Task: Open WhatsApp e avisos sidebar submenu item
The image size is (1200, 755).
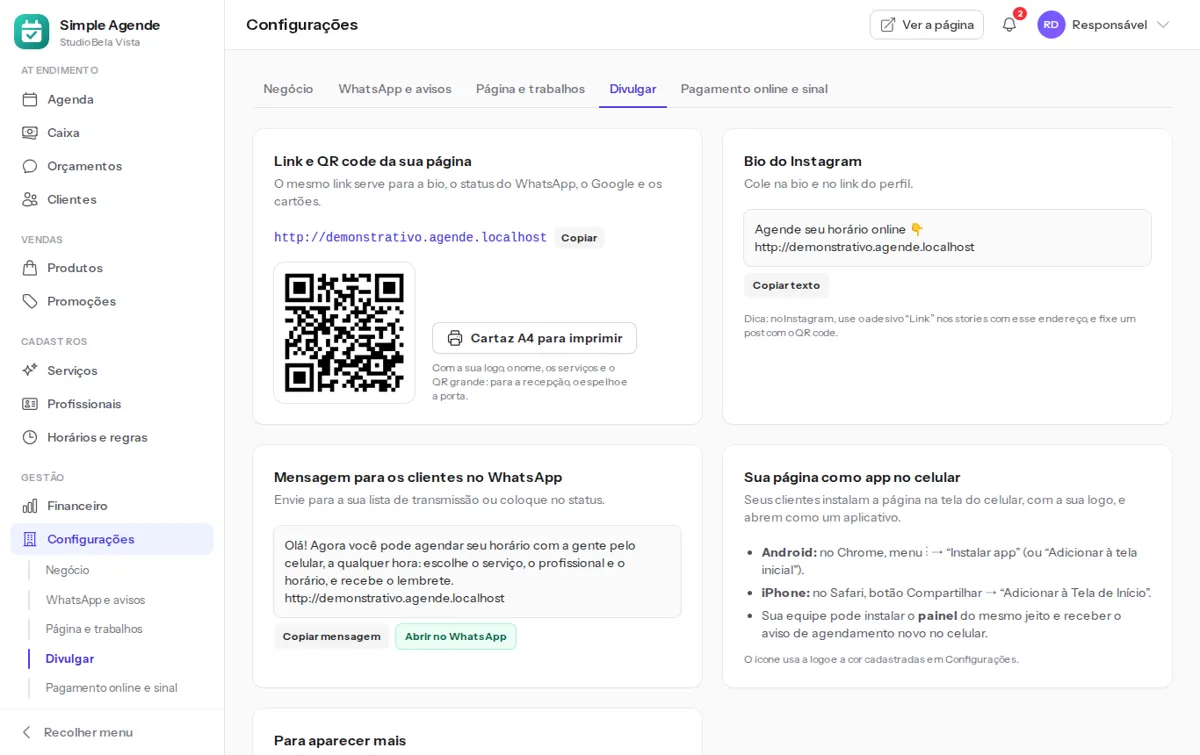Action: (x=96, y=600)
